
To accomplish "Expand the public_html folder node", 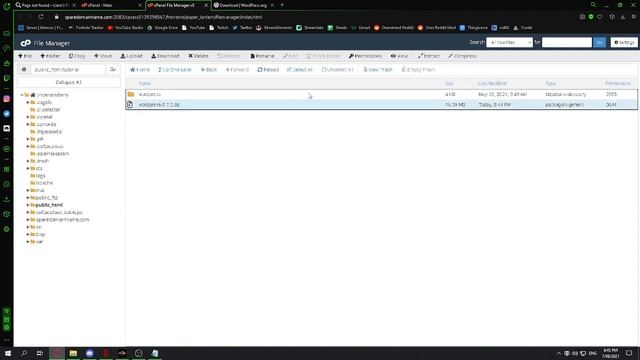I will (x=28, y=205).
